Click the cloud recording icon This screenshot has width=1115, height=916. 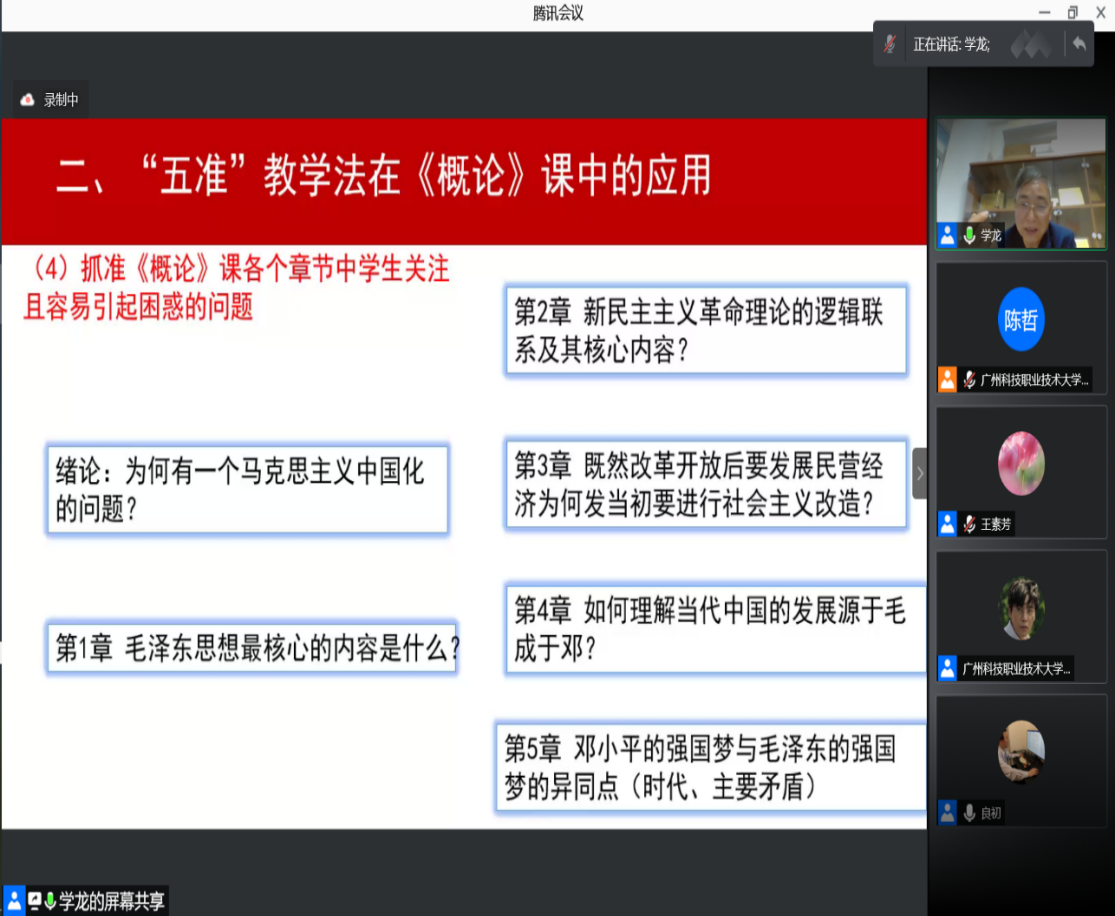(28, 100)
